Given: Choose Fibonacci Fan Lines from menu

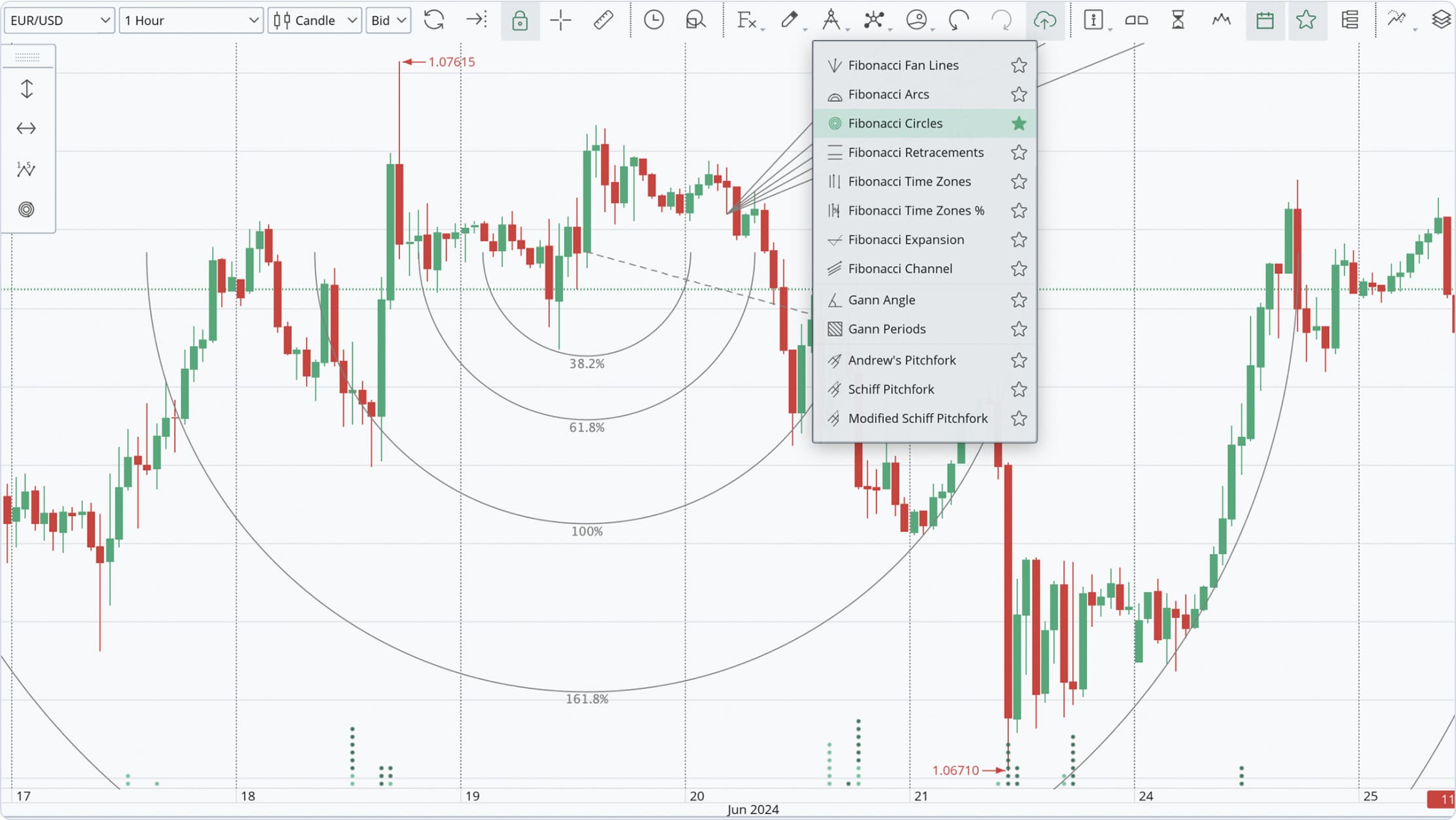Looking at the screenshot, I should point(903,65).
